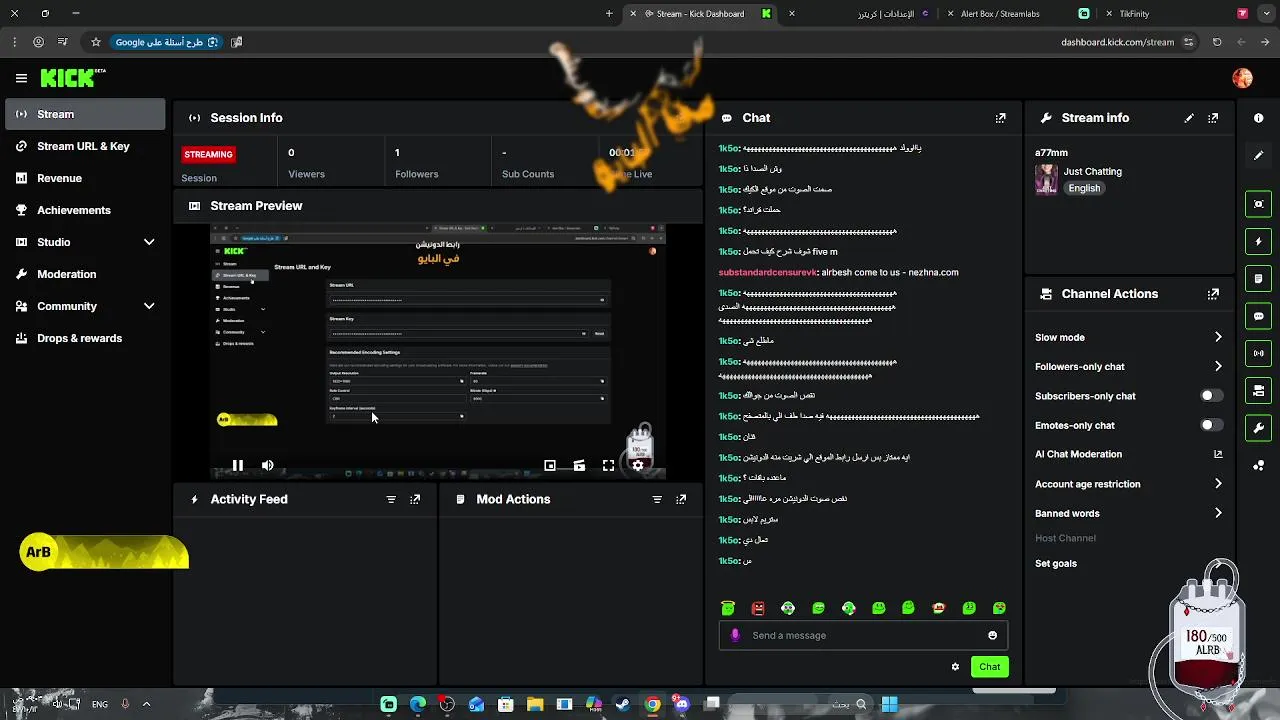Mute the stream preview volume
Viewport: 1280px width, 720px height.
click(267, 465)
